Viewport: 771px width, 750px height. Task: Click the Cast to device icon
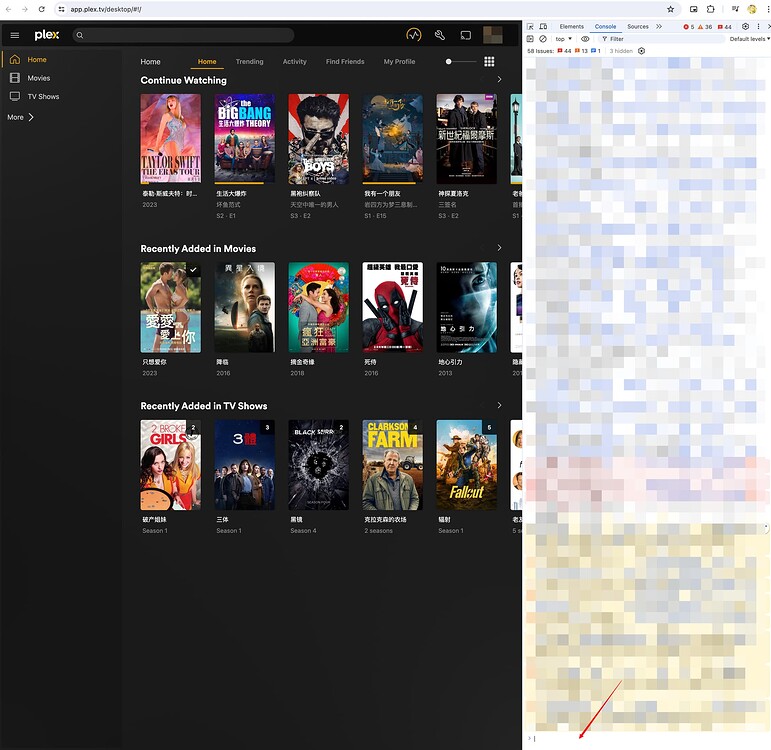coord(466,35)
